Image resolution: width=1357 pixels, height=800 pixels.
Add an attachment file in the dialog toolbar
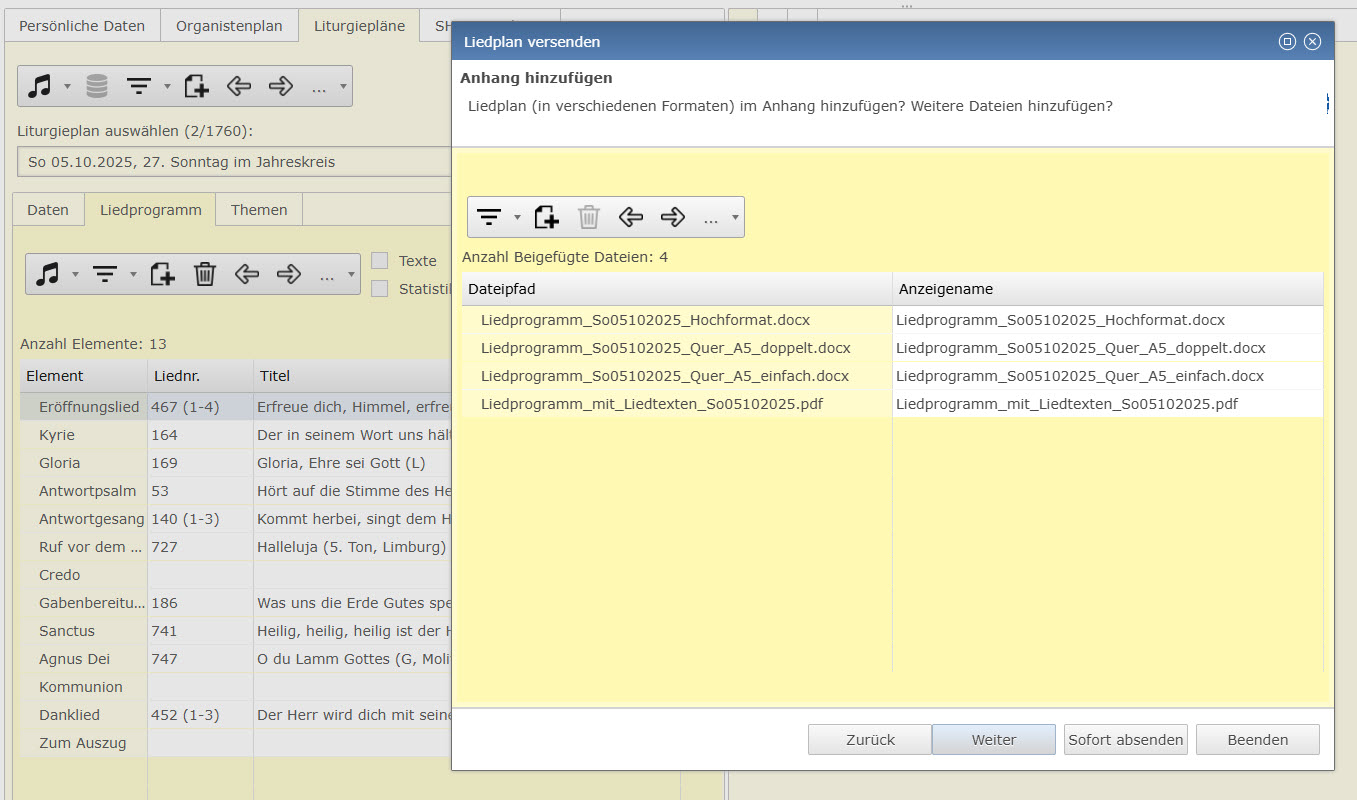click(x=547, y=217)
